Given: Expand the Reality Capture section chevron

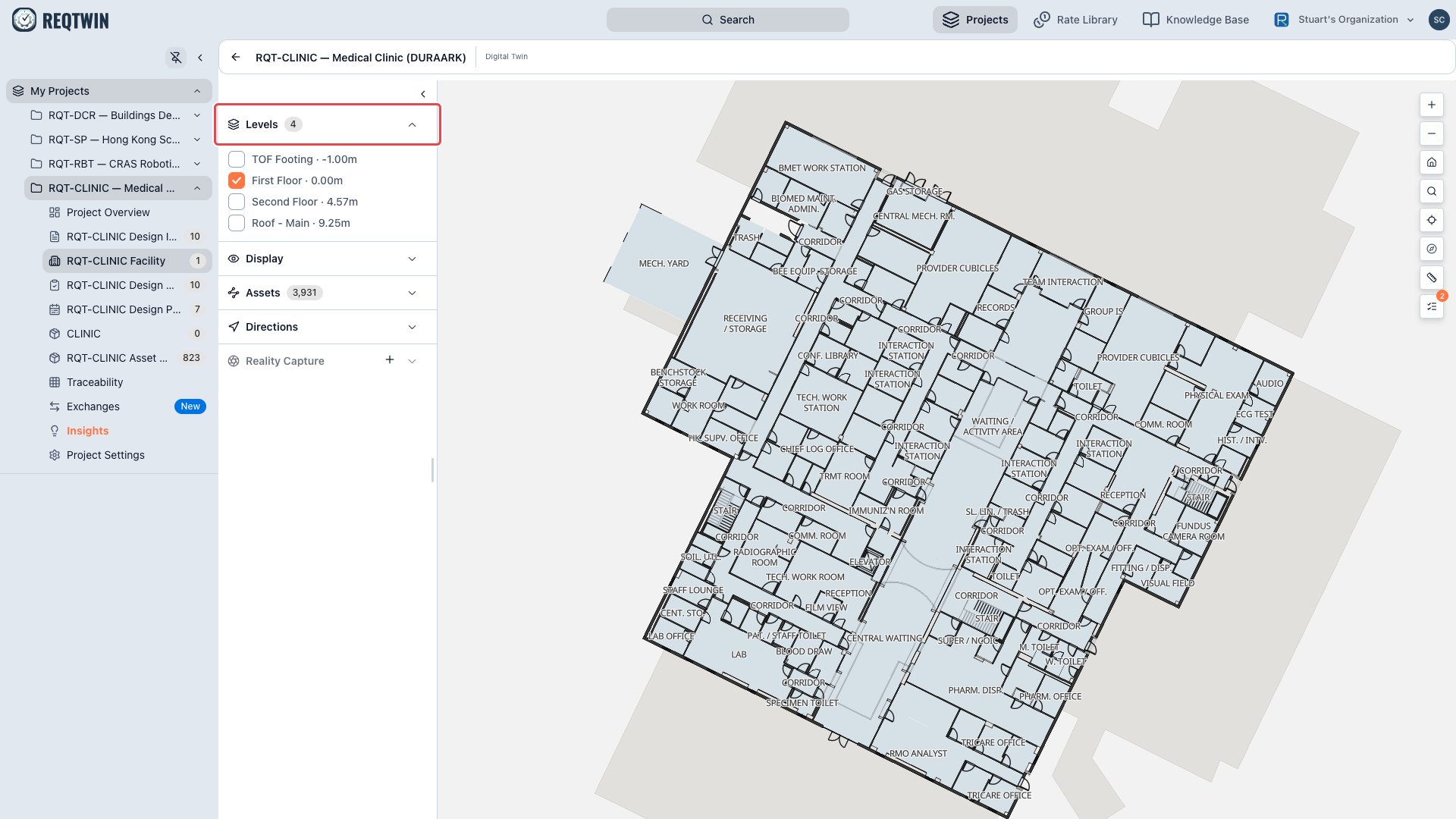Looking at the screenshot, I should point(413,361).
